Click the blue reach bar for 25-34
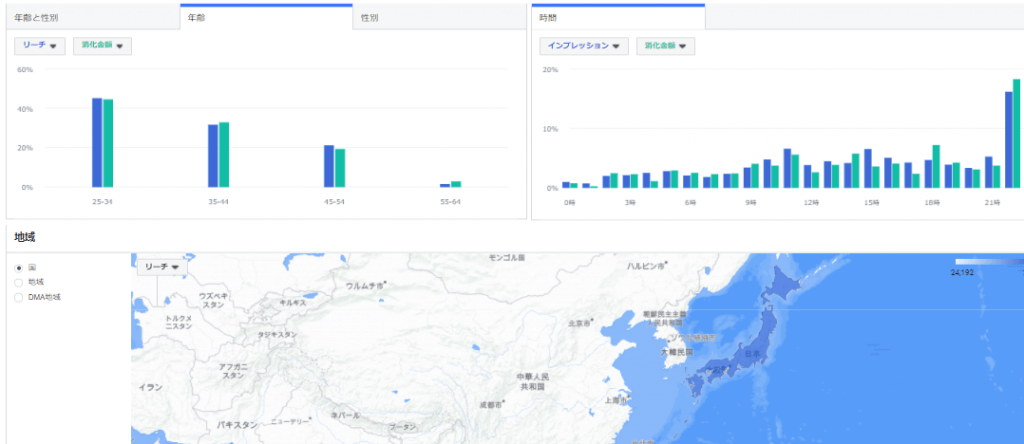 pos(97,142)
